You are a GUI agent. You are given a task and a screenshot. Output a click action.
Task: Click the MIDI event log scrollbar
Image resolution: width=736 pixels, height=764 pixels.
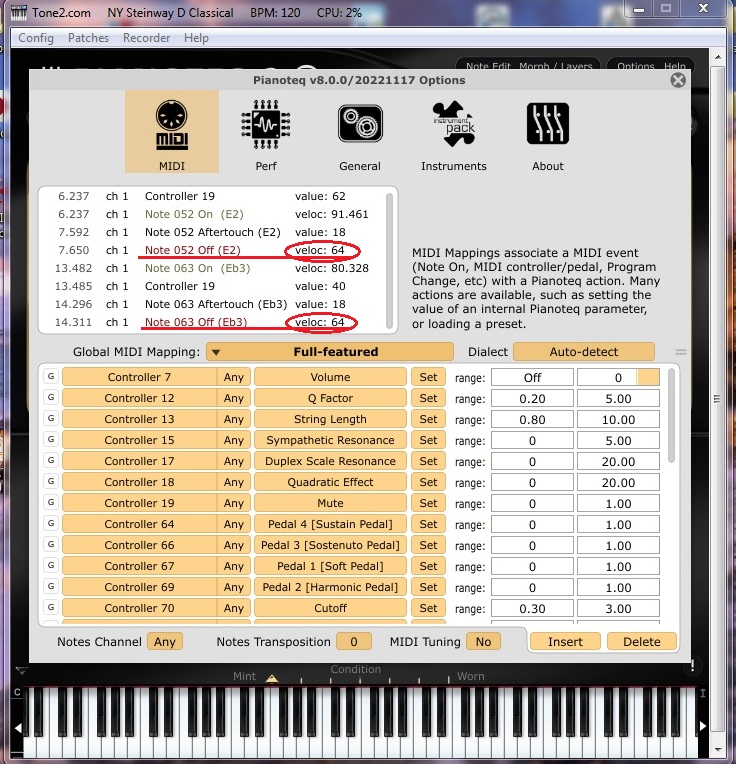389,261
